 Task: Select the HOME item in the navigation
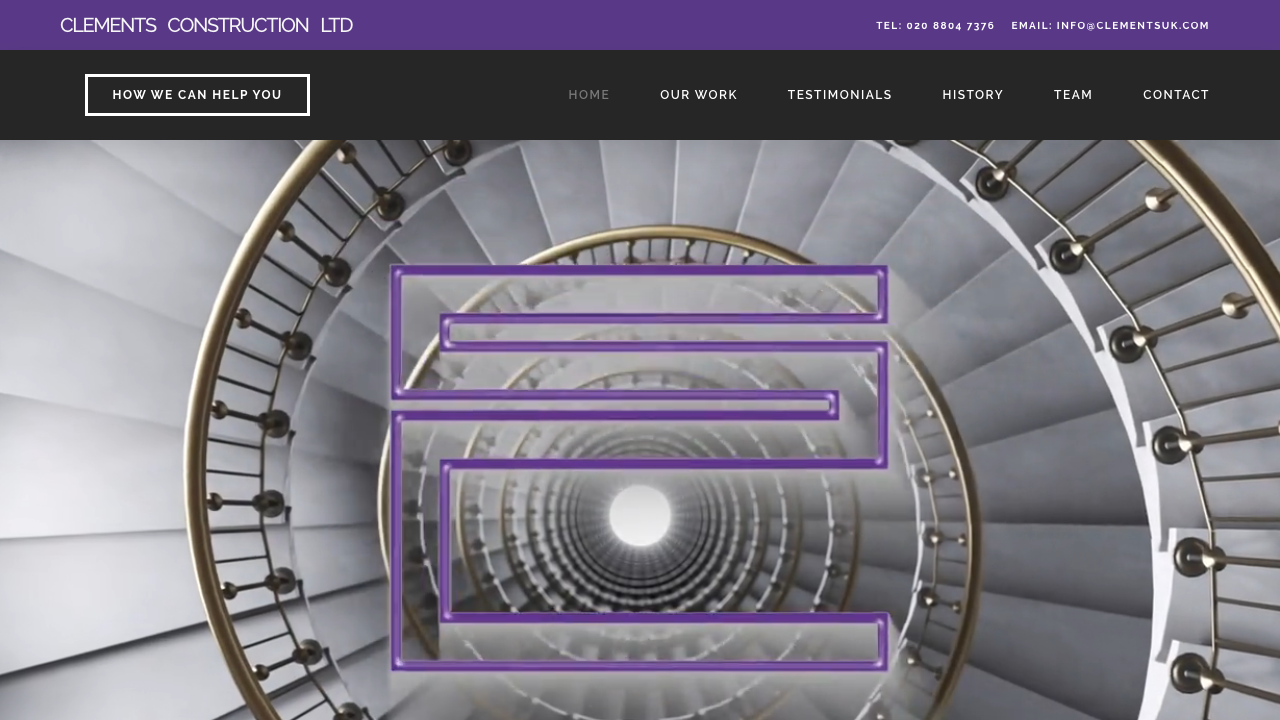click(x=588, y=94)
